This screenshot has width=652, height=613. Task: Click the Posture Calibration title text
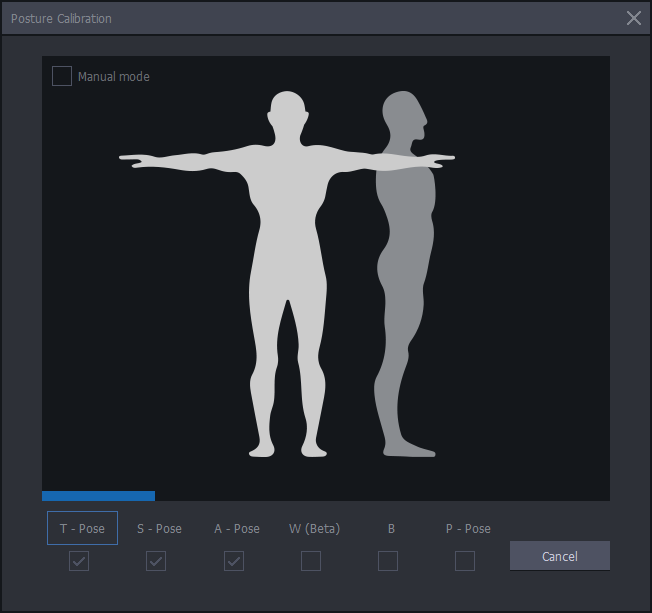(61, 19)
